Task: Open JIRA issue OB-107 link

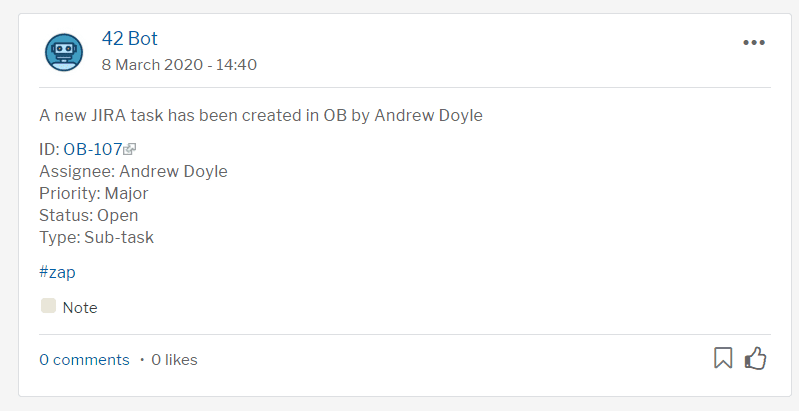Action: click(x=93, y=149)
